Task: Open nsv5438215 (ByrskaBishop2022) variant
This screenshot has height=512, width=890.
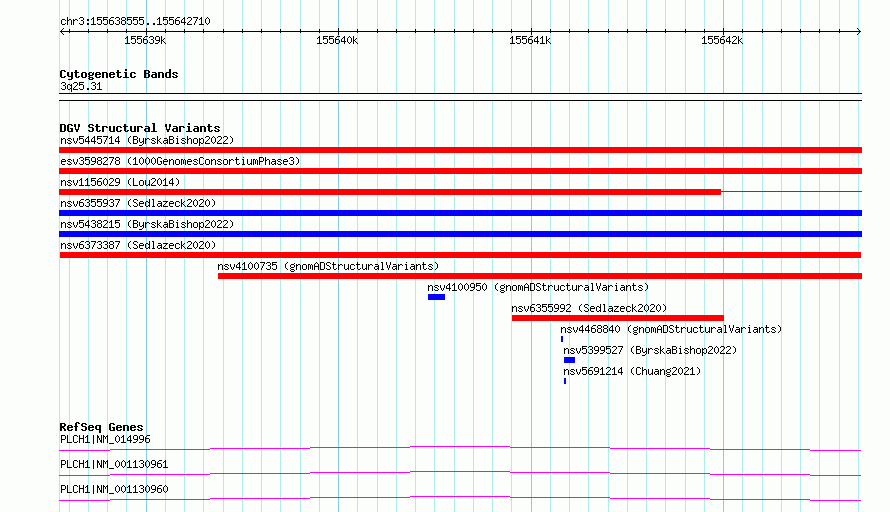Action: click(x=147, y=224)
